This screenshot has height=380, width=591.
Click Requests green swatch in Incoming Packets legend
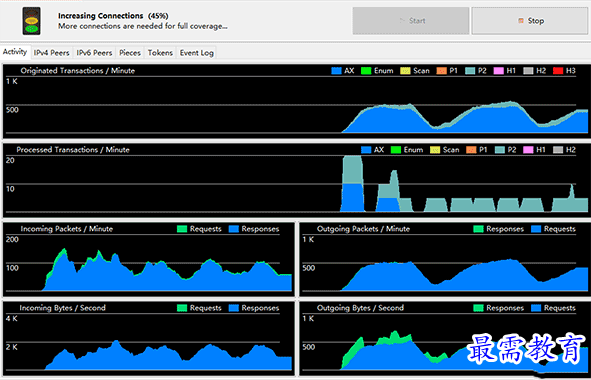(182, 229)
